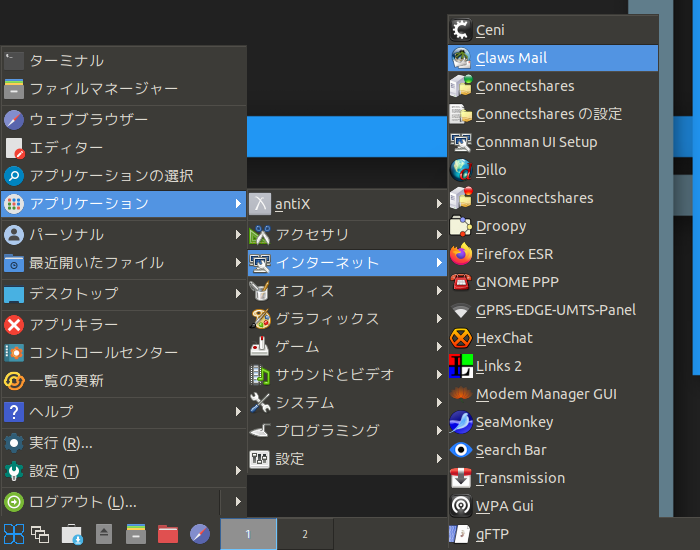This screenshot has width=700, height=550.
Task: Launch the WPA Gui icon
Action: click(460, 506)
